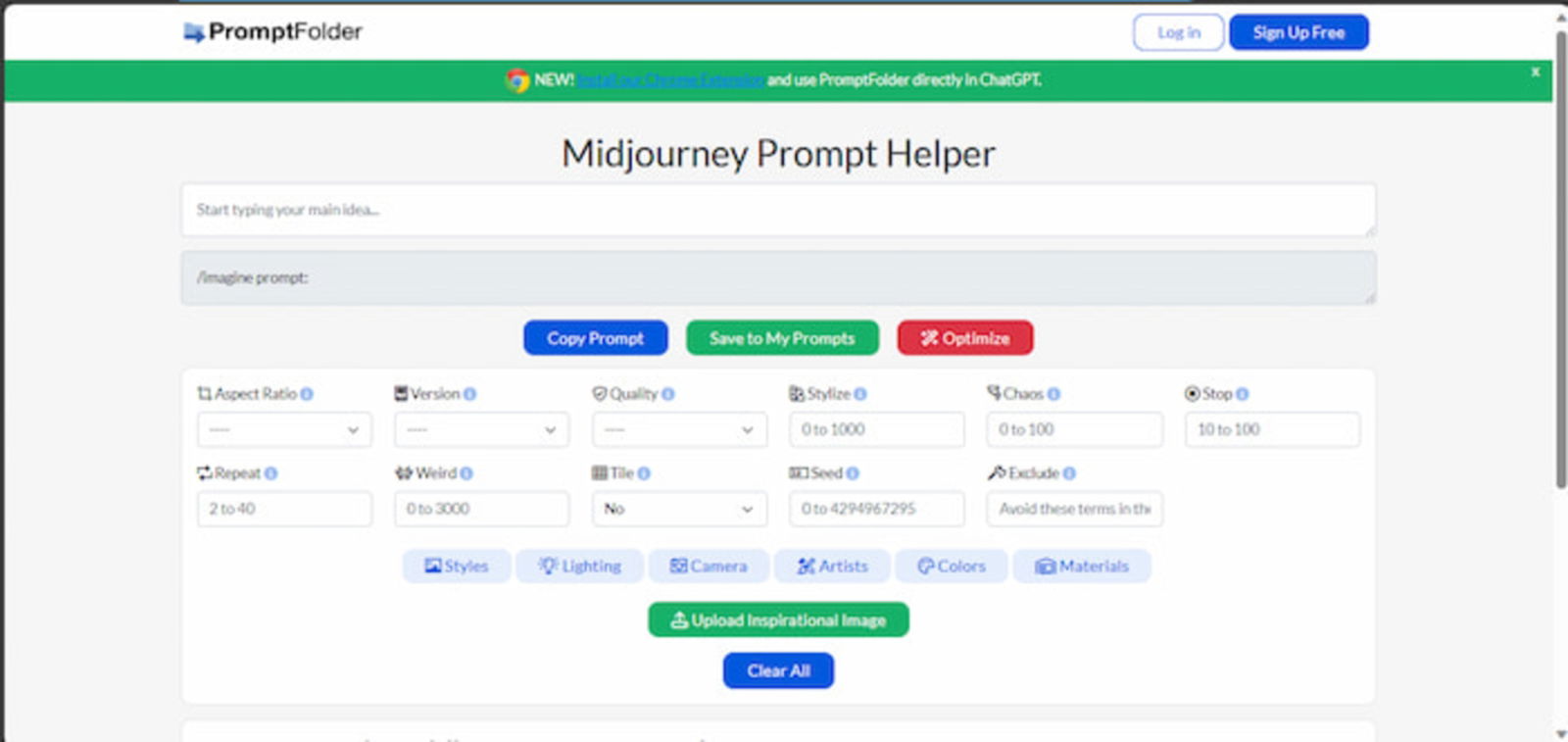1568x742 pixels.
Task: Click the Chaos info icon
Action: [x=1053, y=394]
